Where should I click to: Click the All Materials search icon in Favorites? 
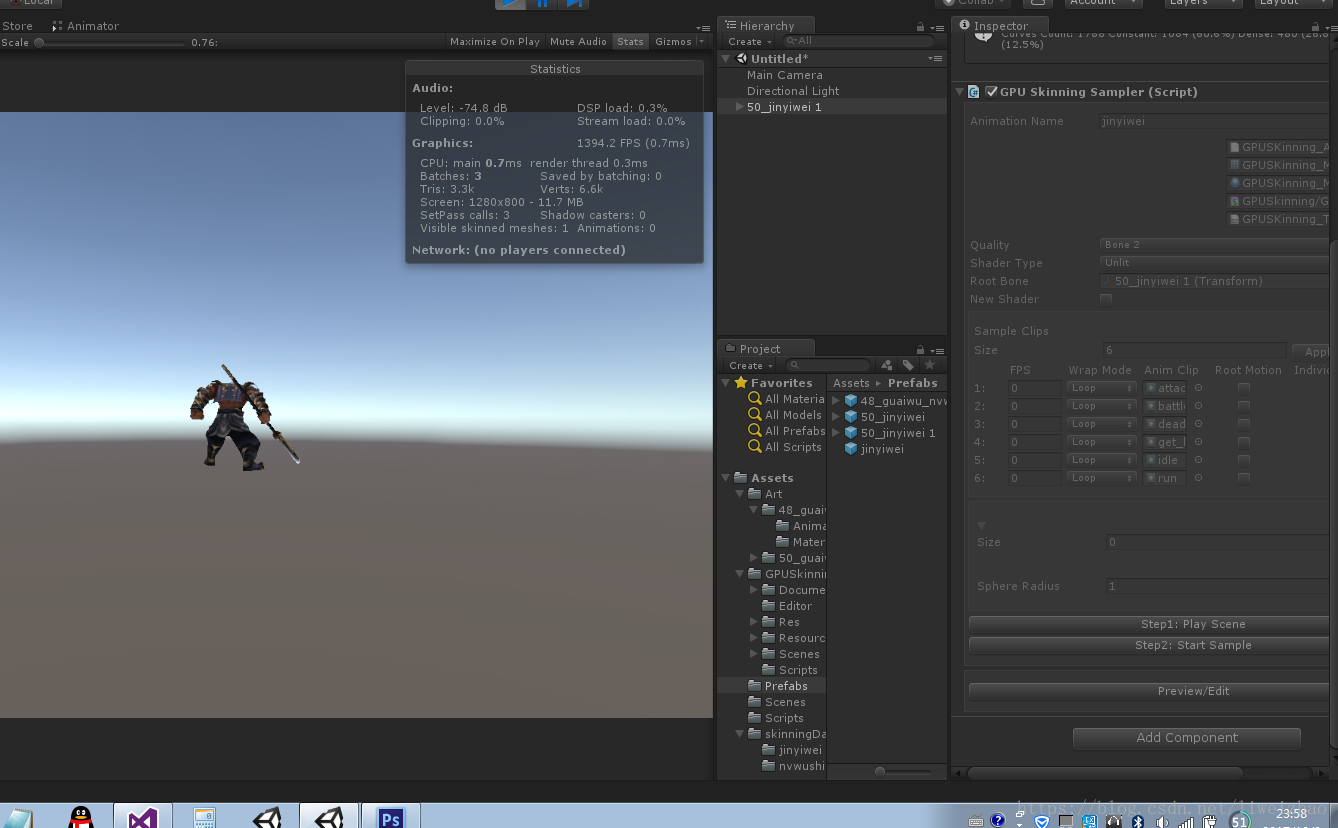click(755, 399)
